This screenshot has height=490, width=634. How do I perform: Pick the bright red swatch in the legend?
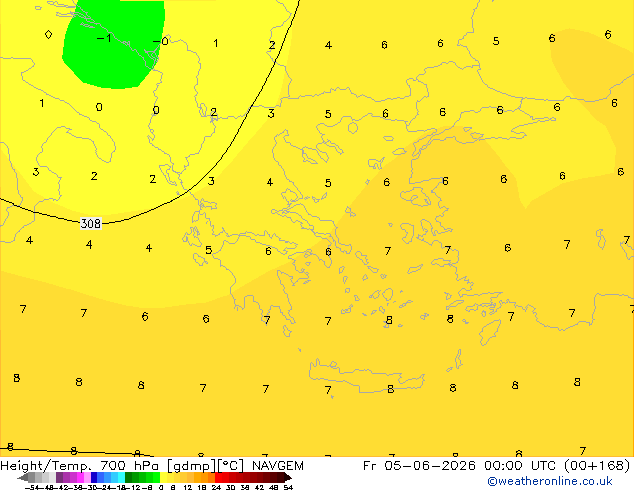(218, 477)
